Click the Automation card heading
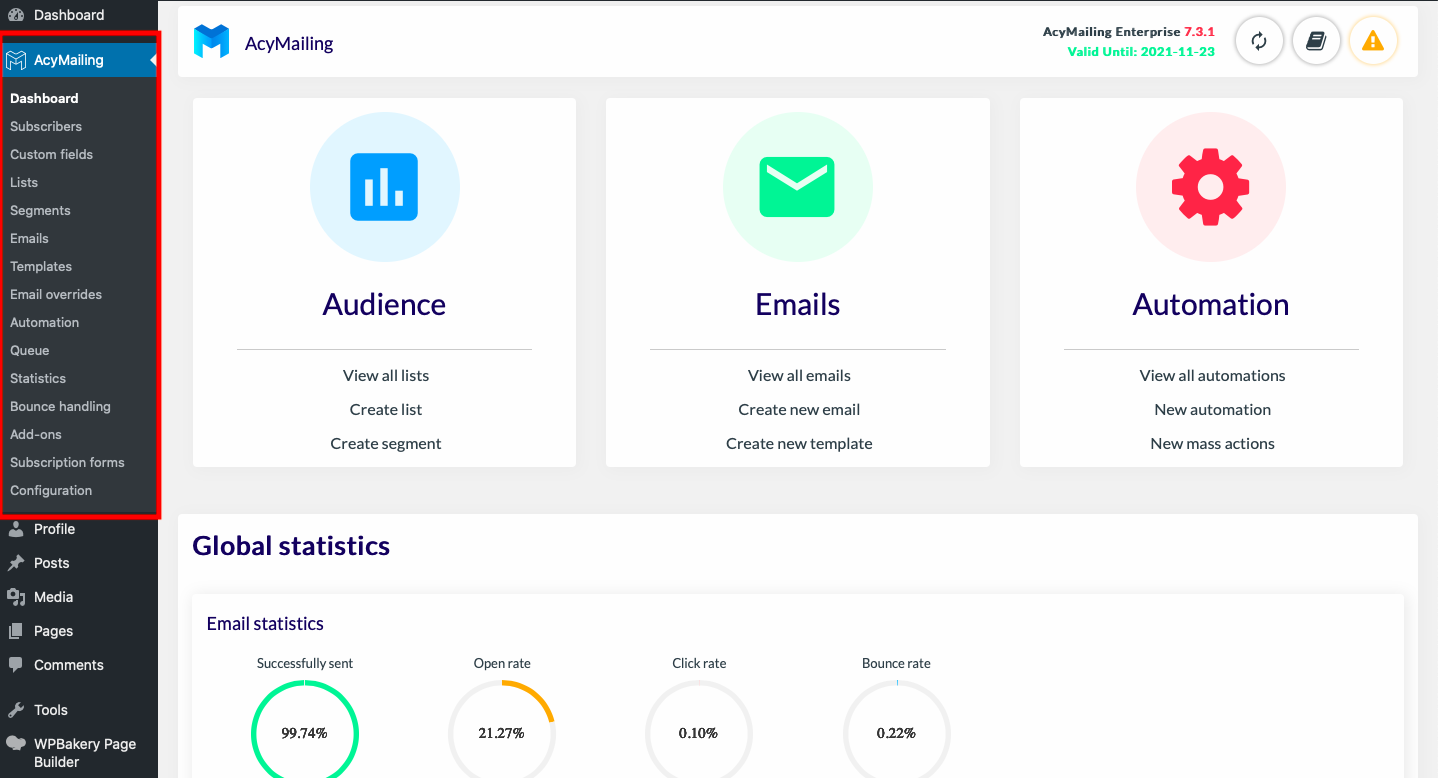 tap(1210, 304)
